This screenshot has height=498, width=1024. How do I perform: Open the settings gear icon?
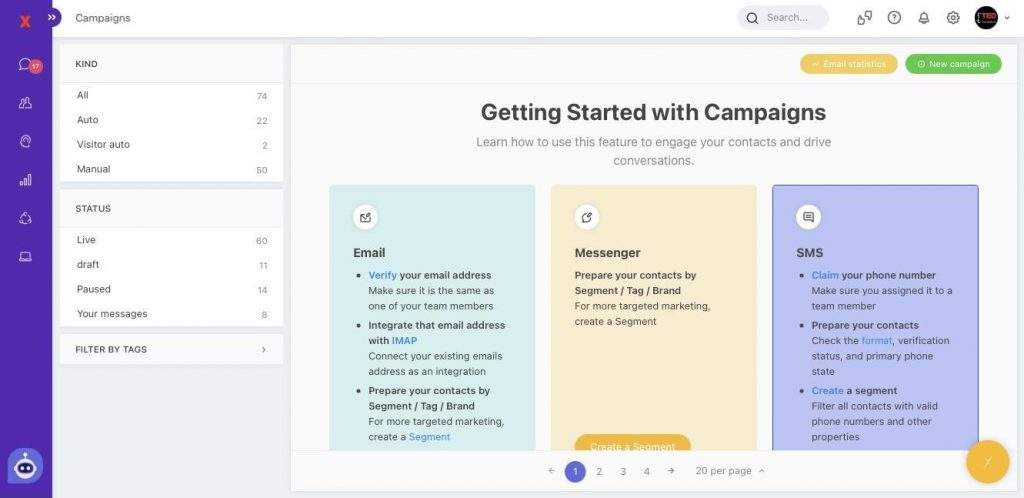click(x=953, y=18)
